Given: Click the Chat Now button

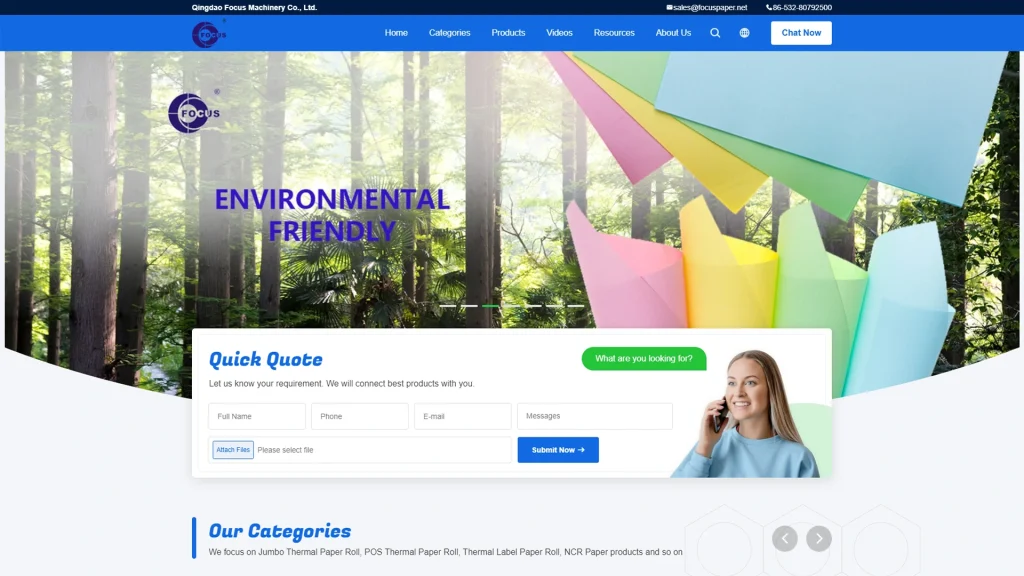Looking at the screenshot, I should tap(801, 33).
